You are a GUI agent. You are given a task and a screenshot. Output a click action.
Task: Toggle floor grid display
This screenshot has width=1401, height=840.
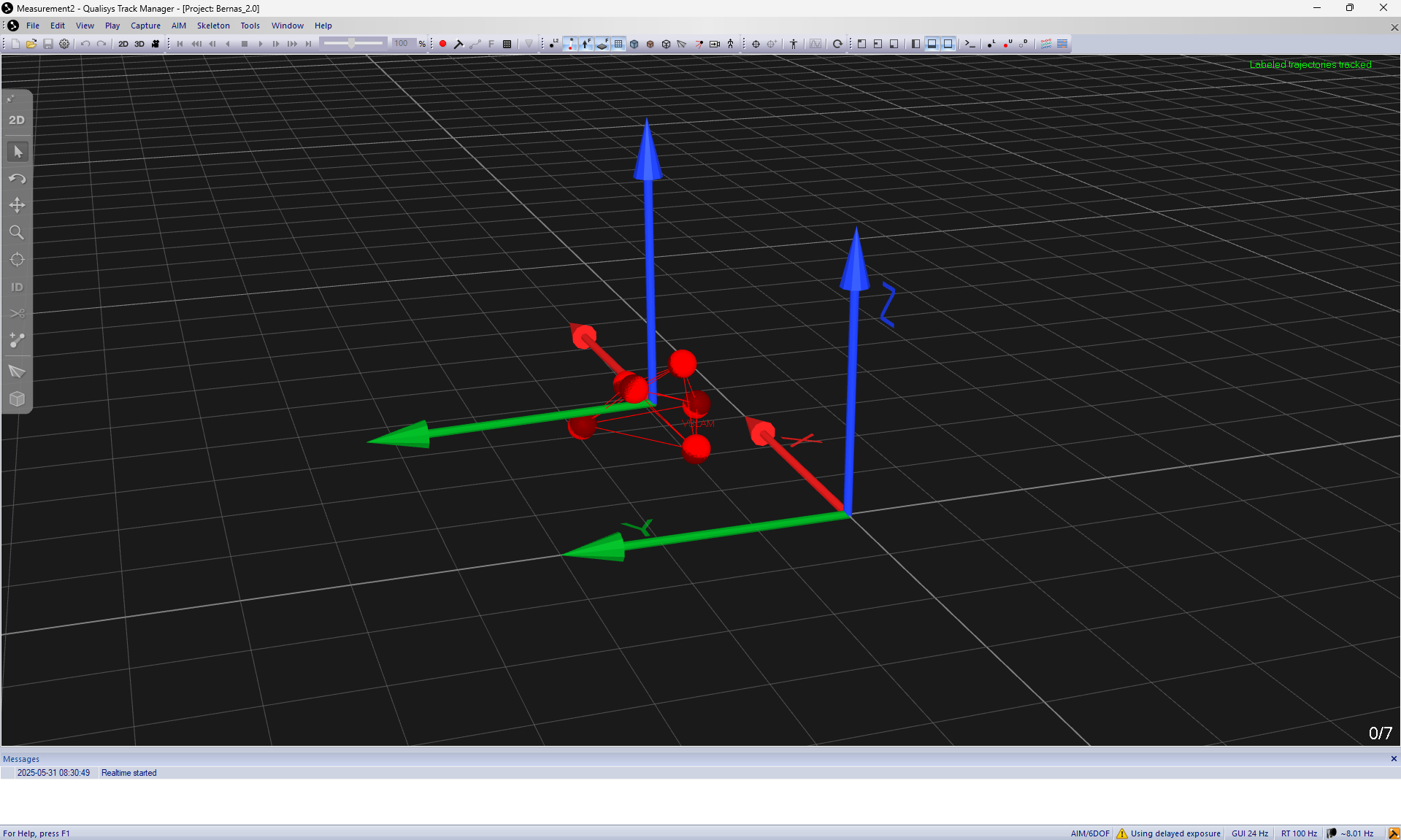618,44
